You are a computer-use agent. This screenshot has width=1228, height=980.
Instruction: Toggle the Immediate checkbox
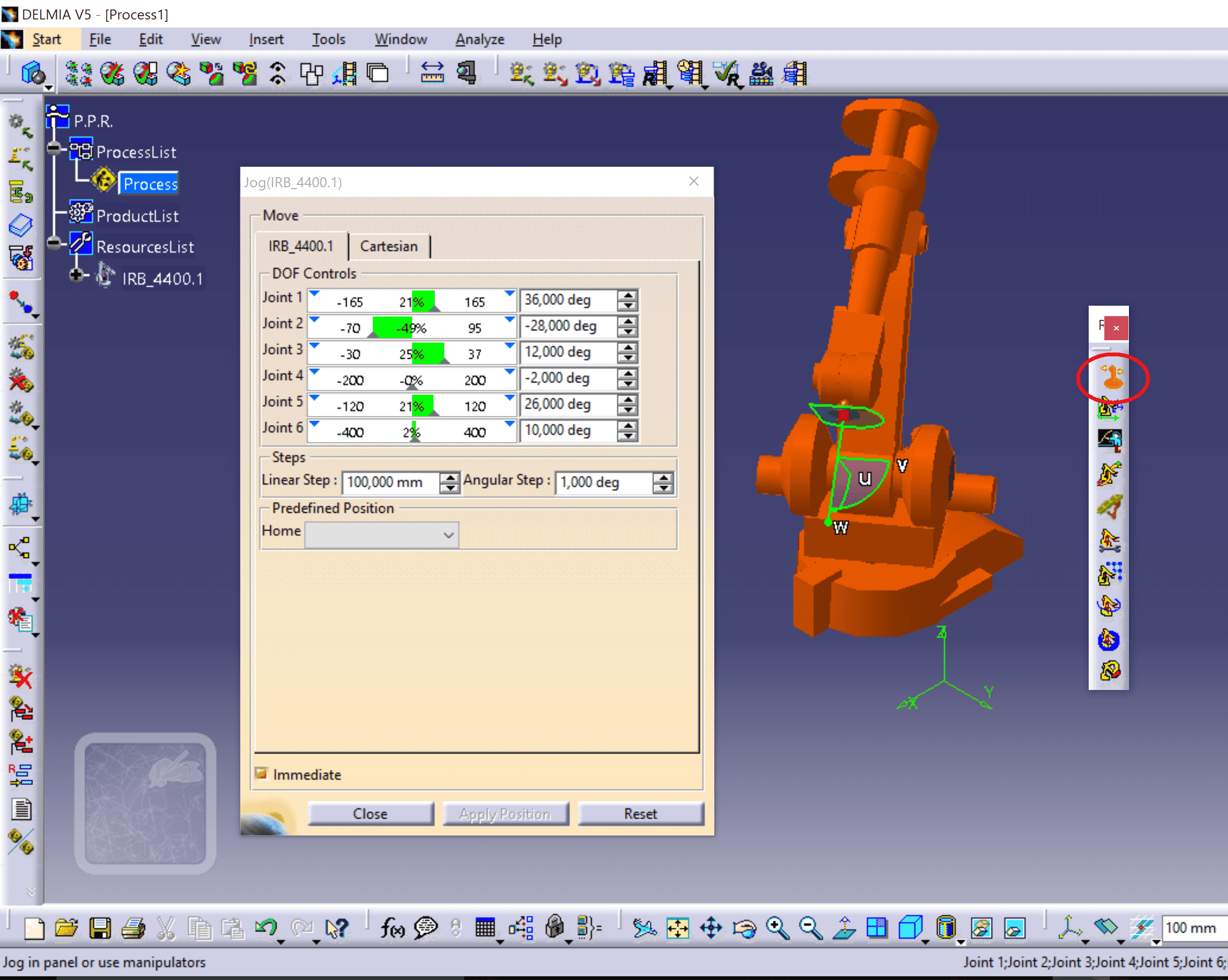coord(262,773)
